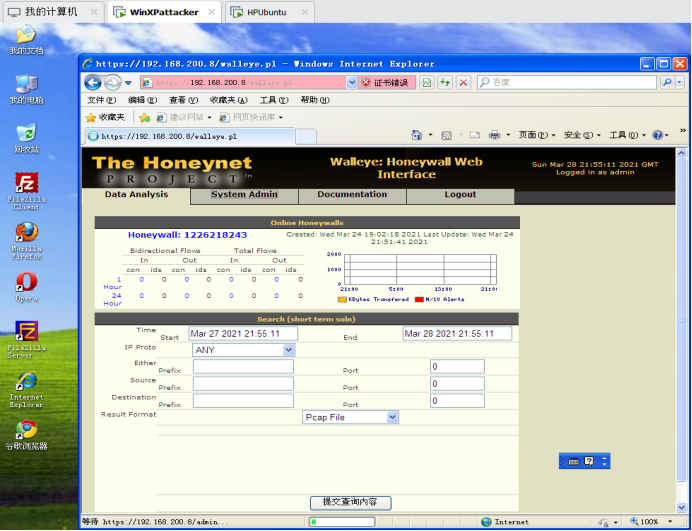Screen dimensions: 692x531
Task: Open the 网页快讯库 web slice gallery
Action: coord(251,117)
